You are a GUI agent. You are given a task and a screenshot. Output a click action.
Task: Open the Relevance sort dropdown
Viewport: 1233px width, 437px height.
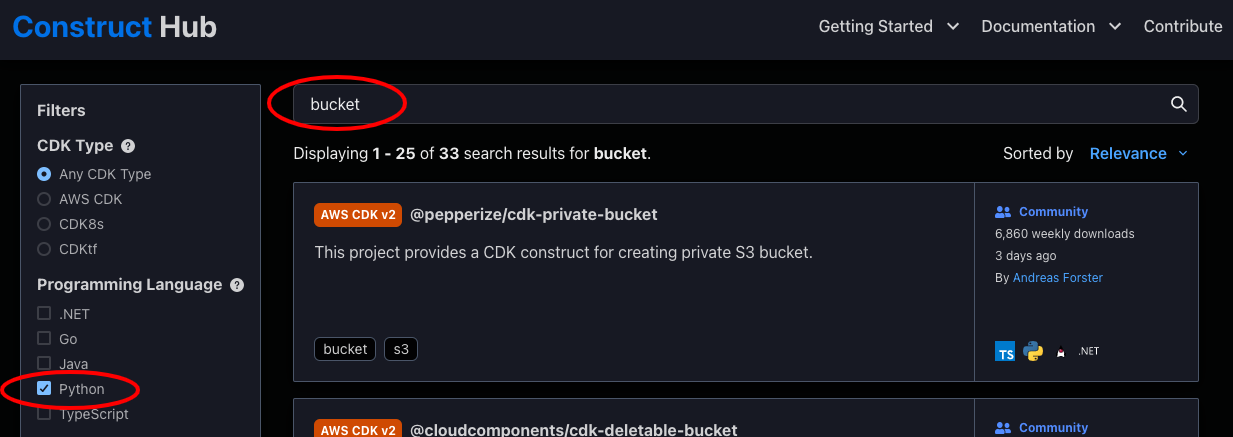point(1139,154)
